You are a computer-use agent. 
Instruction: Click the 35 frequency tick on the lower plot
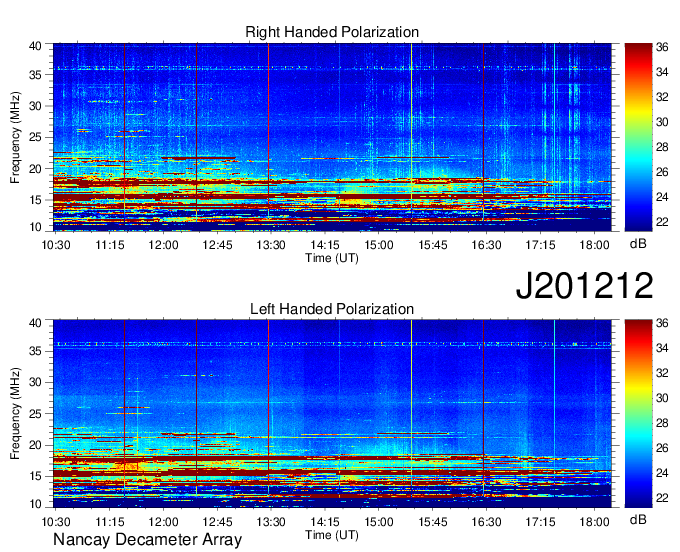coord(35,351)
